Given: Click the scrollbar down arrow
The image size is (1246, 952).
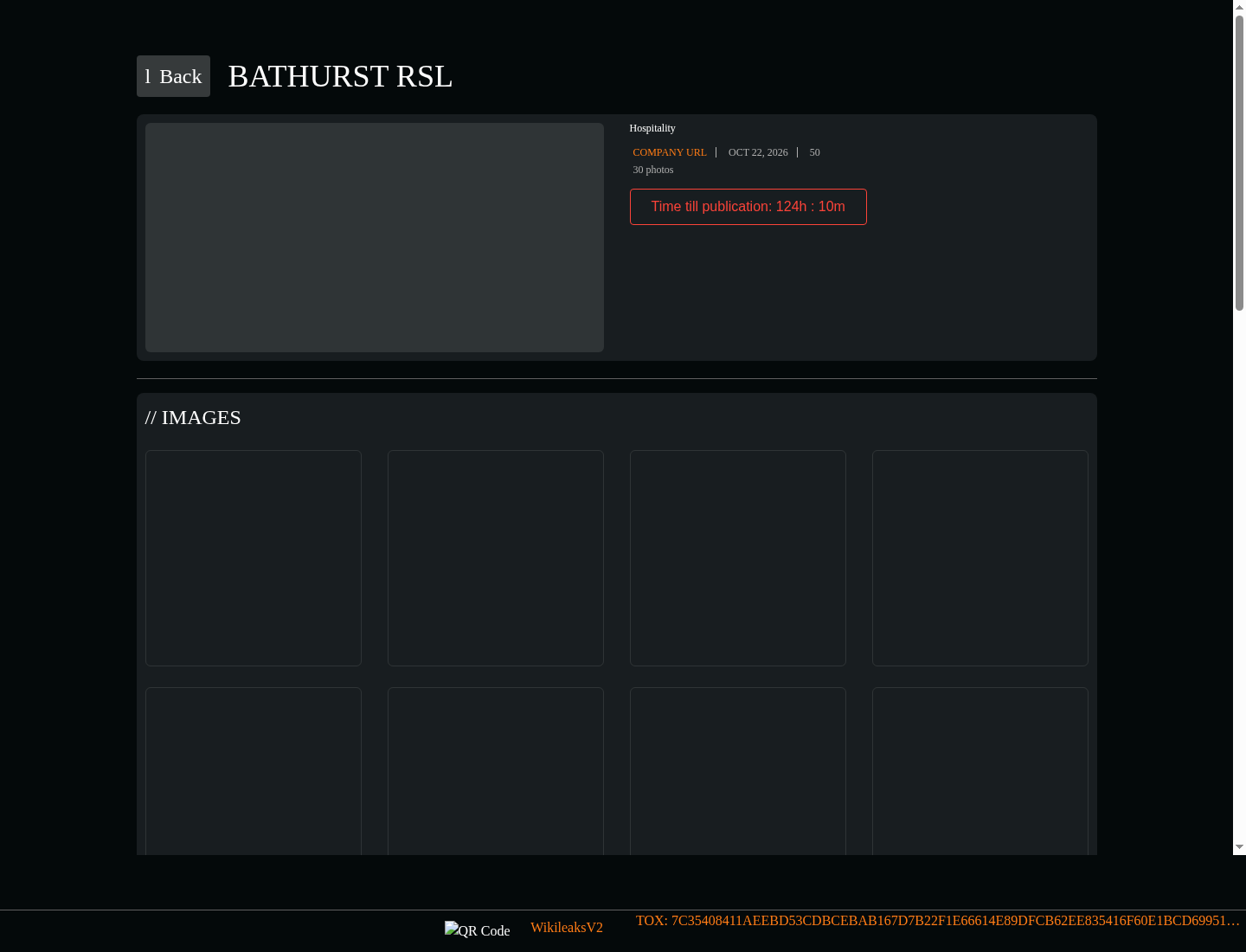Looking at the screenshot, I should [1240, 847].
